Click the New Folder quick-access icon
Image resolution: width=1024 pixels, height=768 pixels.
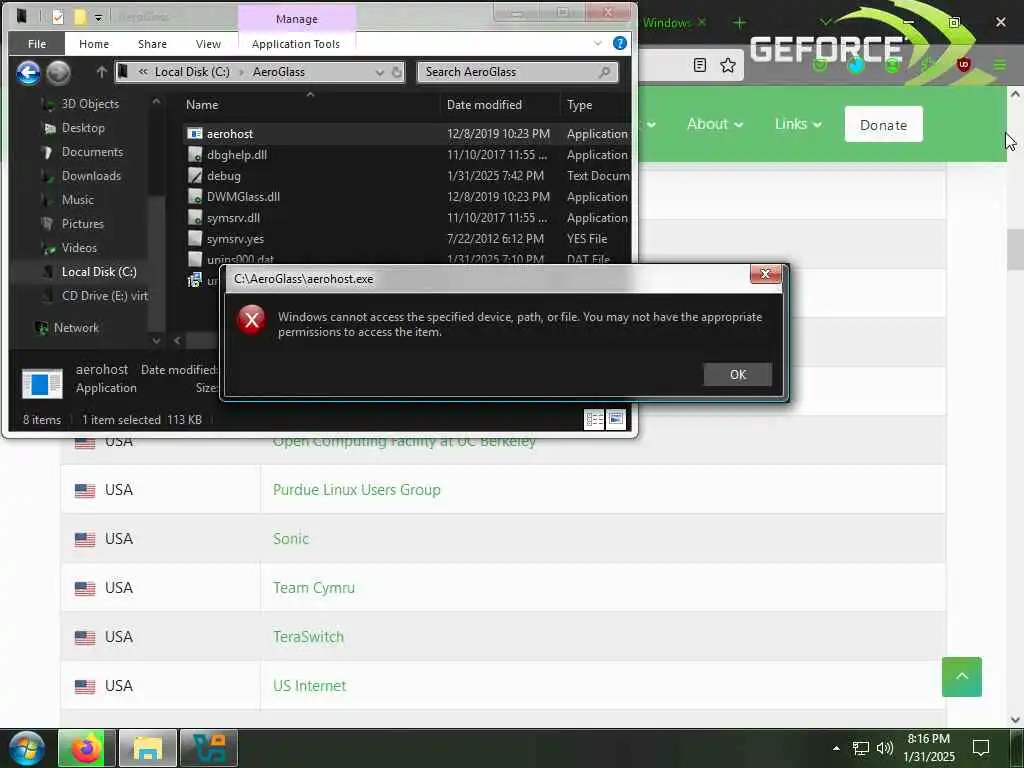pos(80,17)
